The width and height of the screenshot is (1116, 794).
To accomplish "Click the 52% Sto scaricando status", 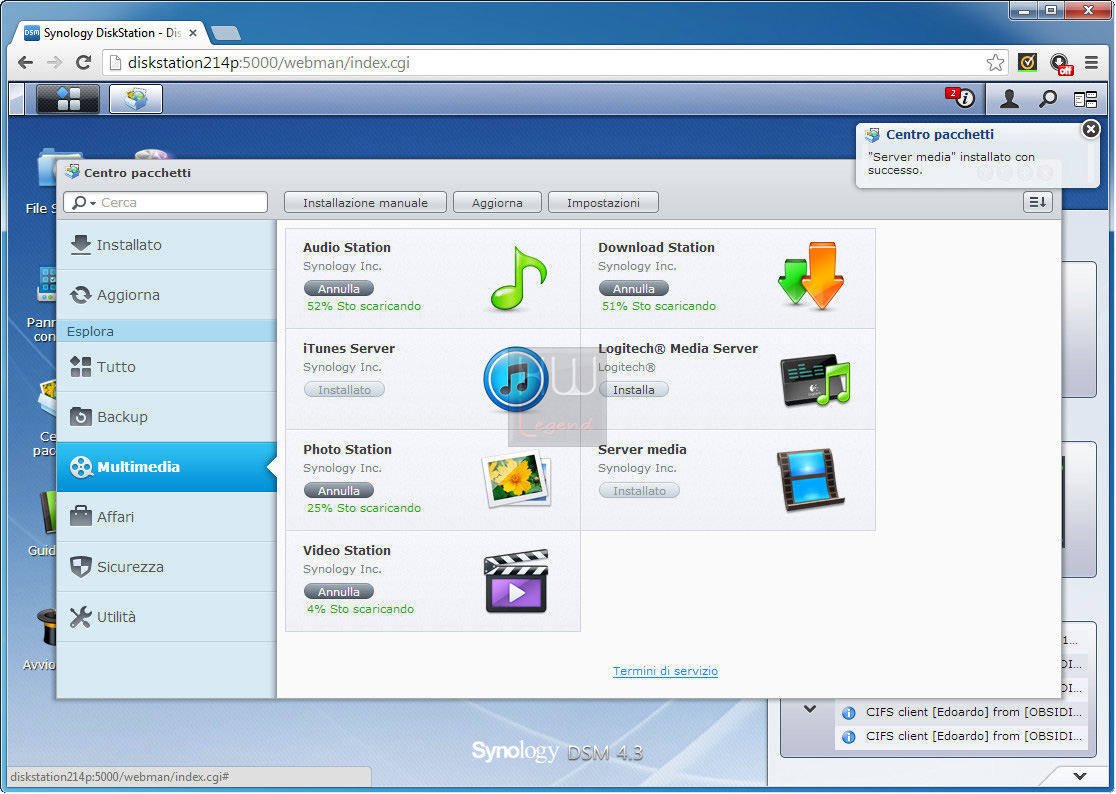I will point(364,306).
